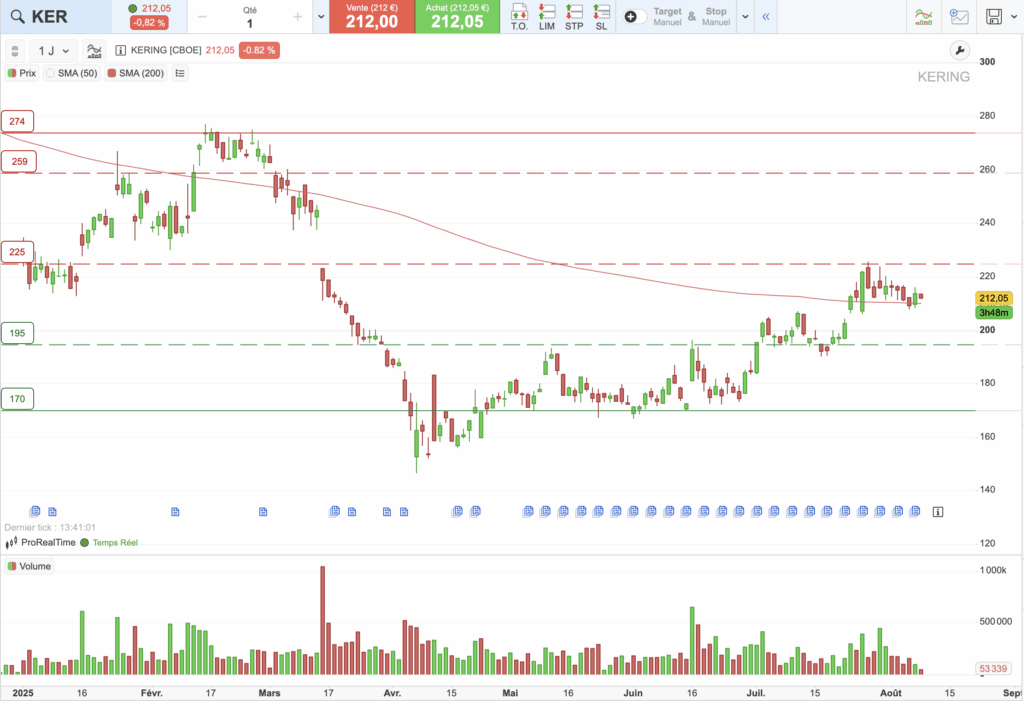Enable the SMA (50) indicator
Image resolution: width=1024 pixels, height=701 pixels.
pyautogui.click(x=72, y=73)
